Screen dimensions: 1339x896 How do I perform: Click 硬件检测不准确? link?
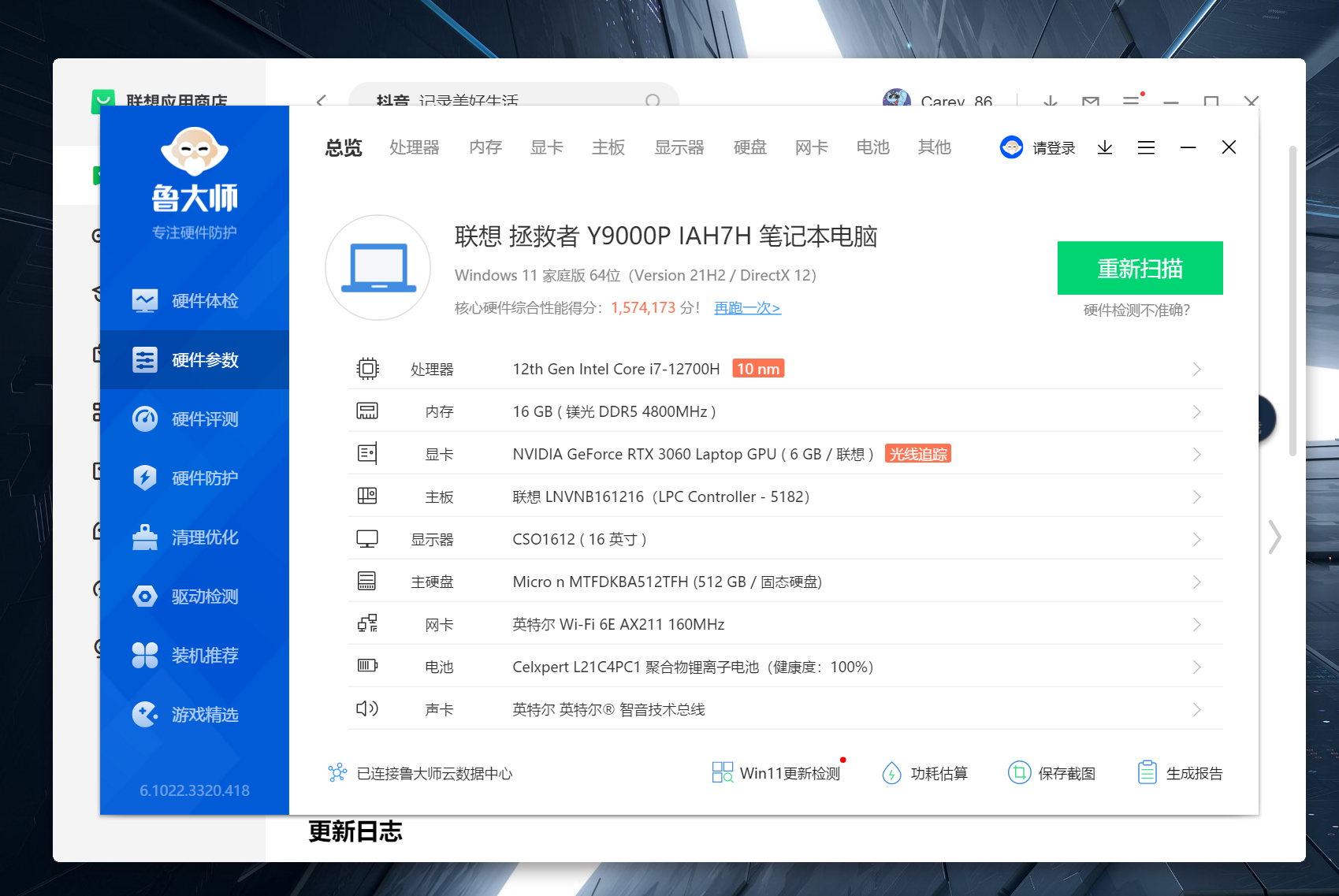click(x=1136, y=310)
